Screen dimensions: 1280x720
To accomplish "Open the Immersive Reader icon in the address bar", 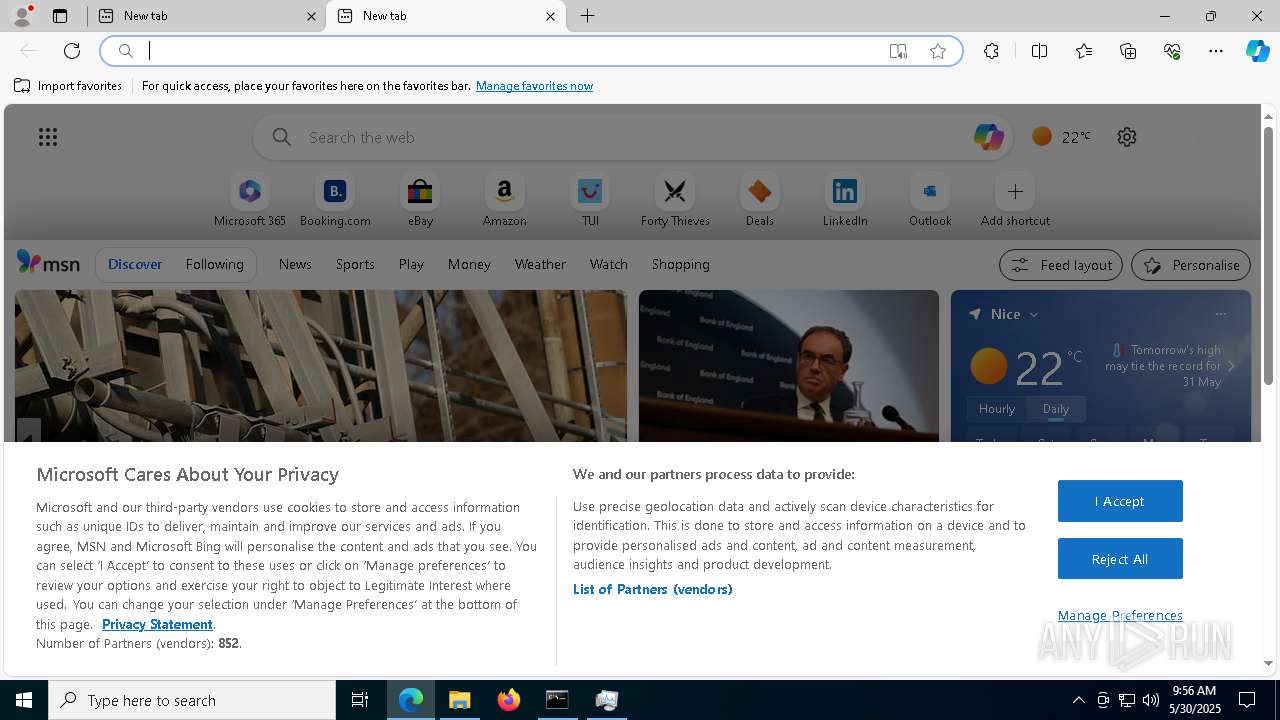I will click(898, 51).
